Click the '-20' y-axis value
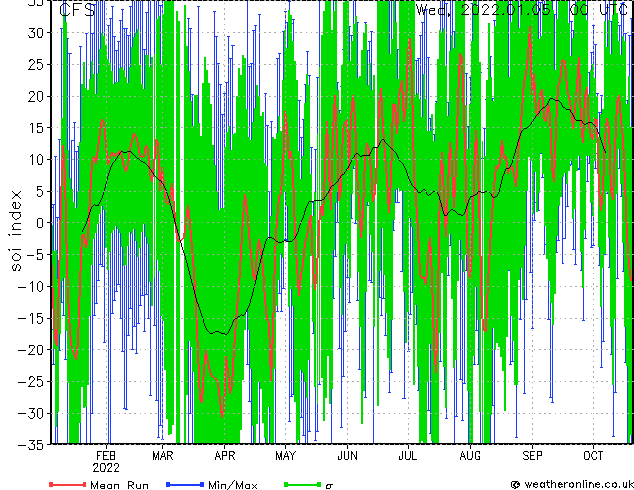 coord(31,350)
